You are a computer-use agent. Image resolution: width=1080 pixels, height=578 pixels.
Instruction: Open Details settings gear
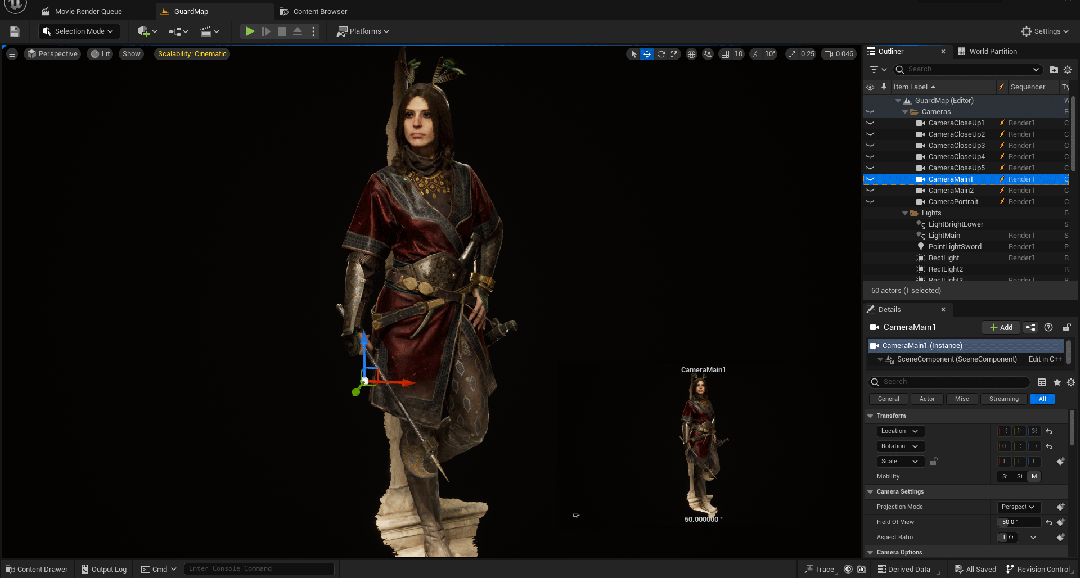(x=1070, y=382)
